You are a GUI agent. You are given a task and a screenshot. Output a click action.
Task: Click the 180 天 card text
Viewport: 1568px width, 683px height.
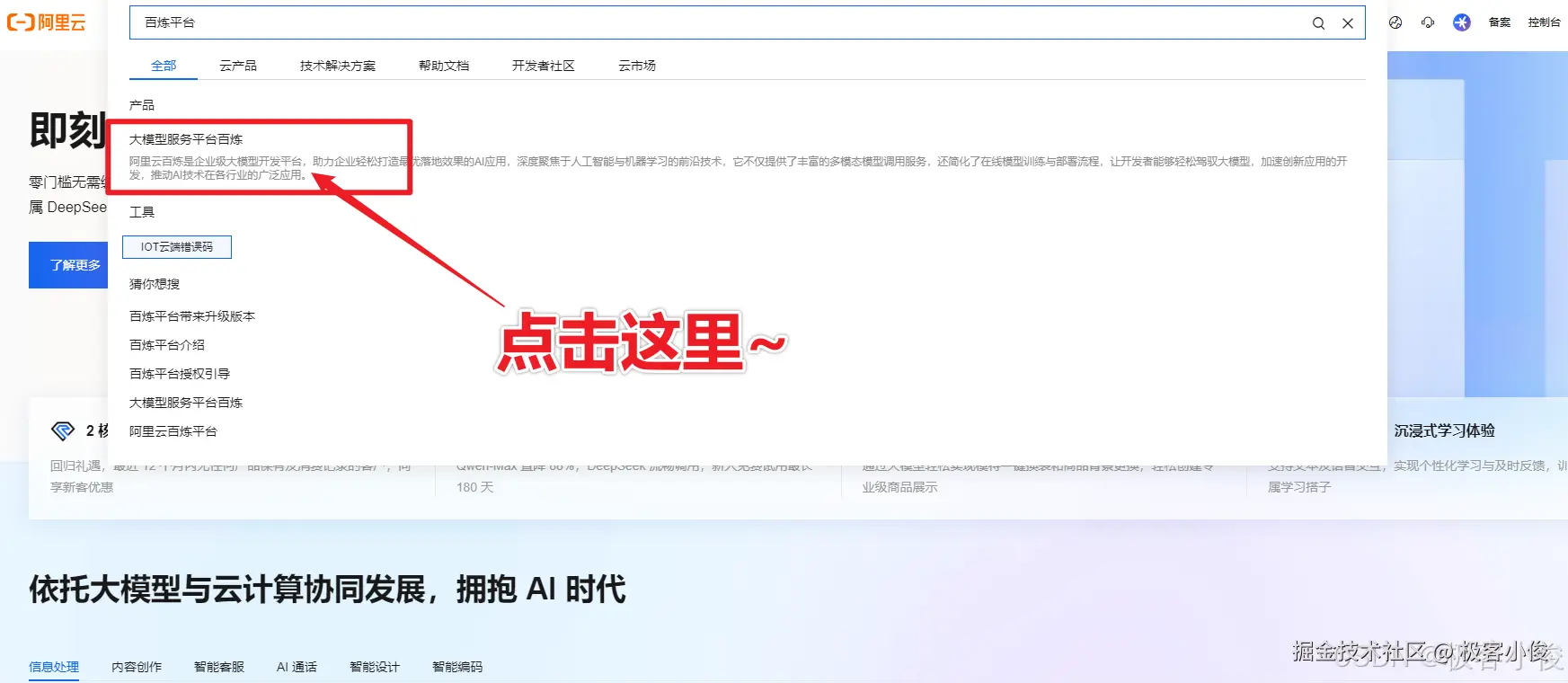point(474,487)
